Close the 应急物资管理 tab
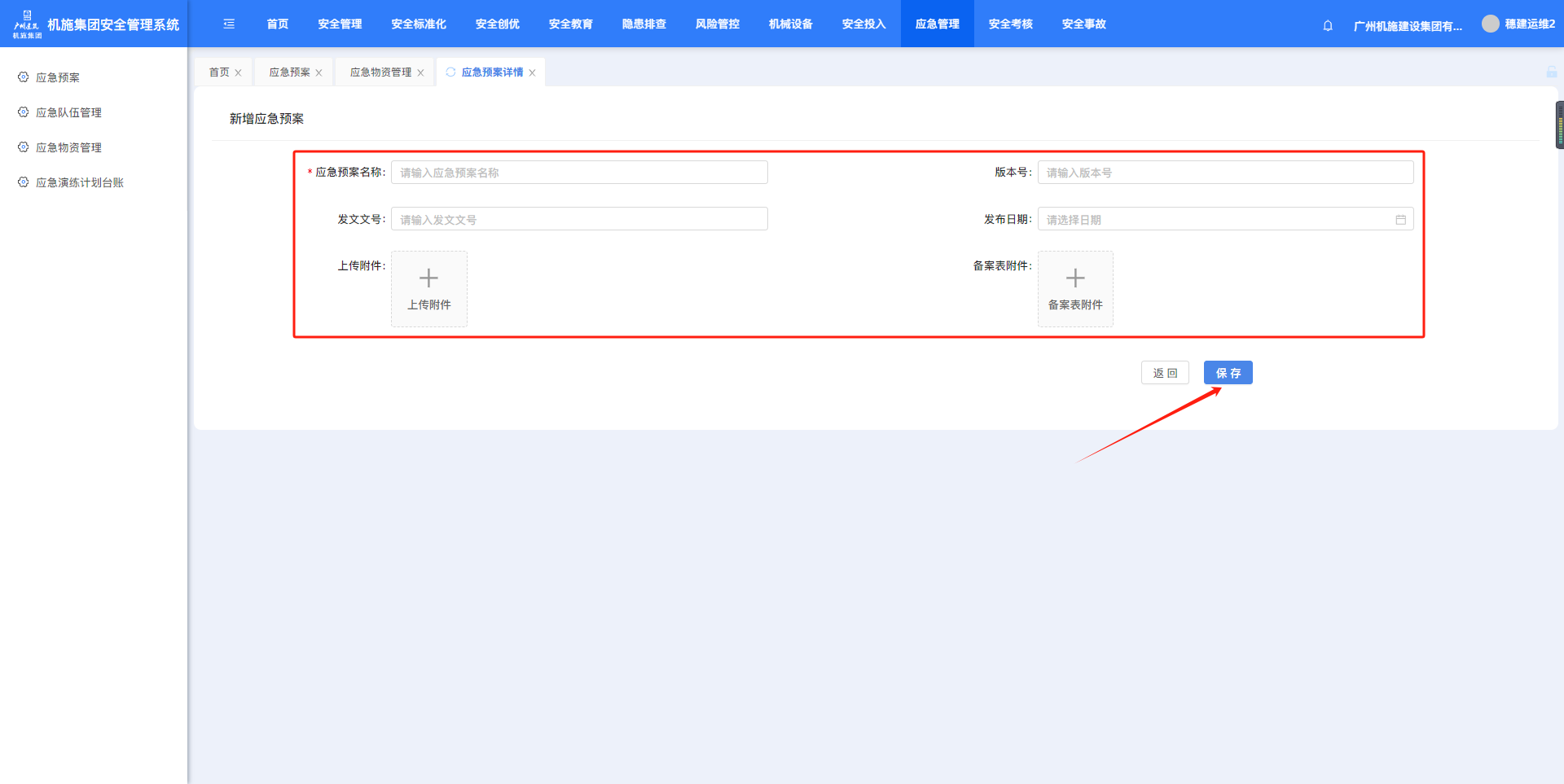 coord(420,73)
